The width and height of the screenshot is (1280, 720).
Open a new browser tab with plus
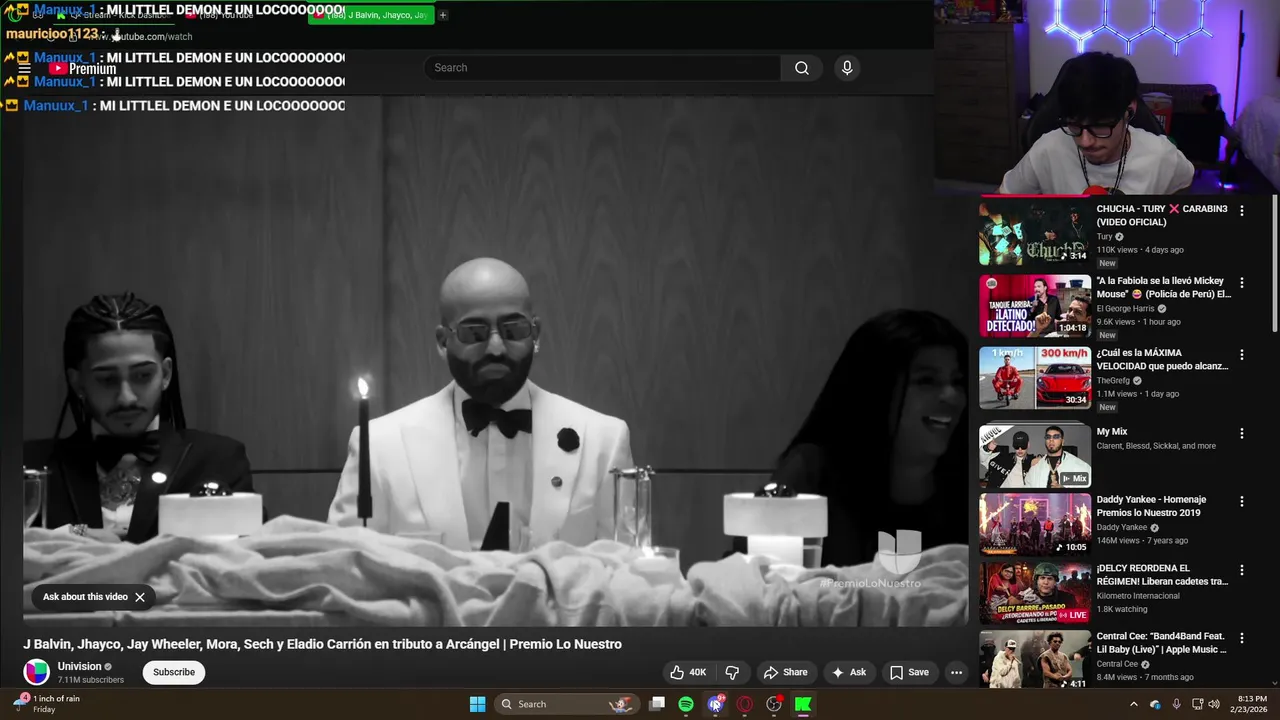click(443, 15)
